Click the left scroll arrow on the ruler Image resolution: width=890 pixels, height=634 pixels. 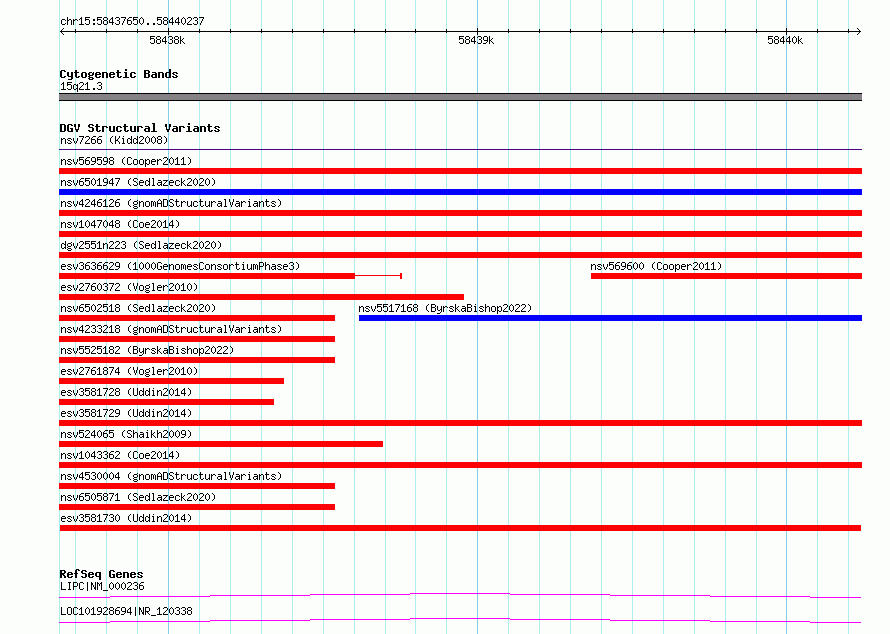click(x=62, y=32)
